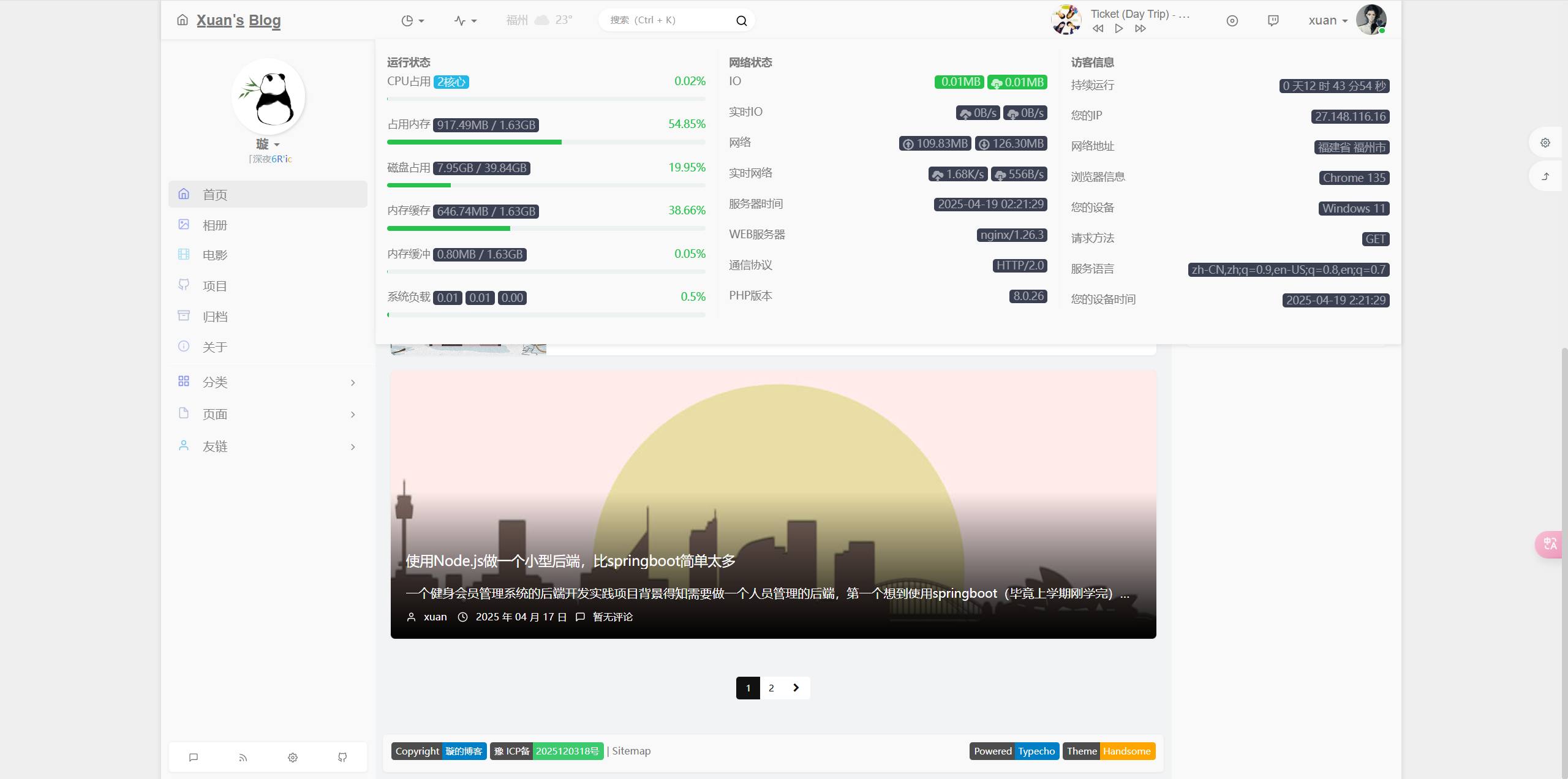The width and height of the screenshot is (1568, 779).
Task: Click the settings gear on right edge
Action: coord(1545,143)
